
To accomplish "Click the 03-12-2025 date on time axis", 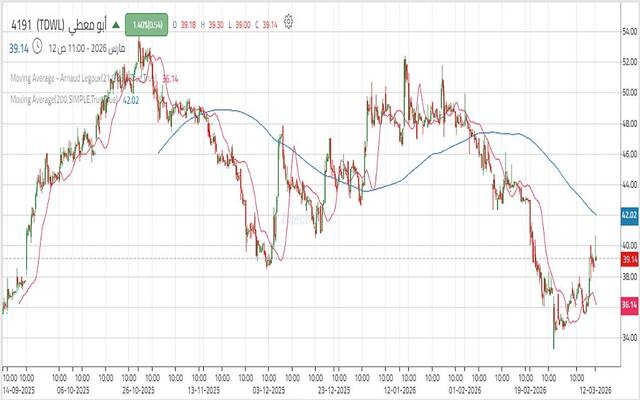I will point(267,391).
